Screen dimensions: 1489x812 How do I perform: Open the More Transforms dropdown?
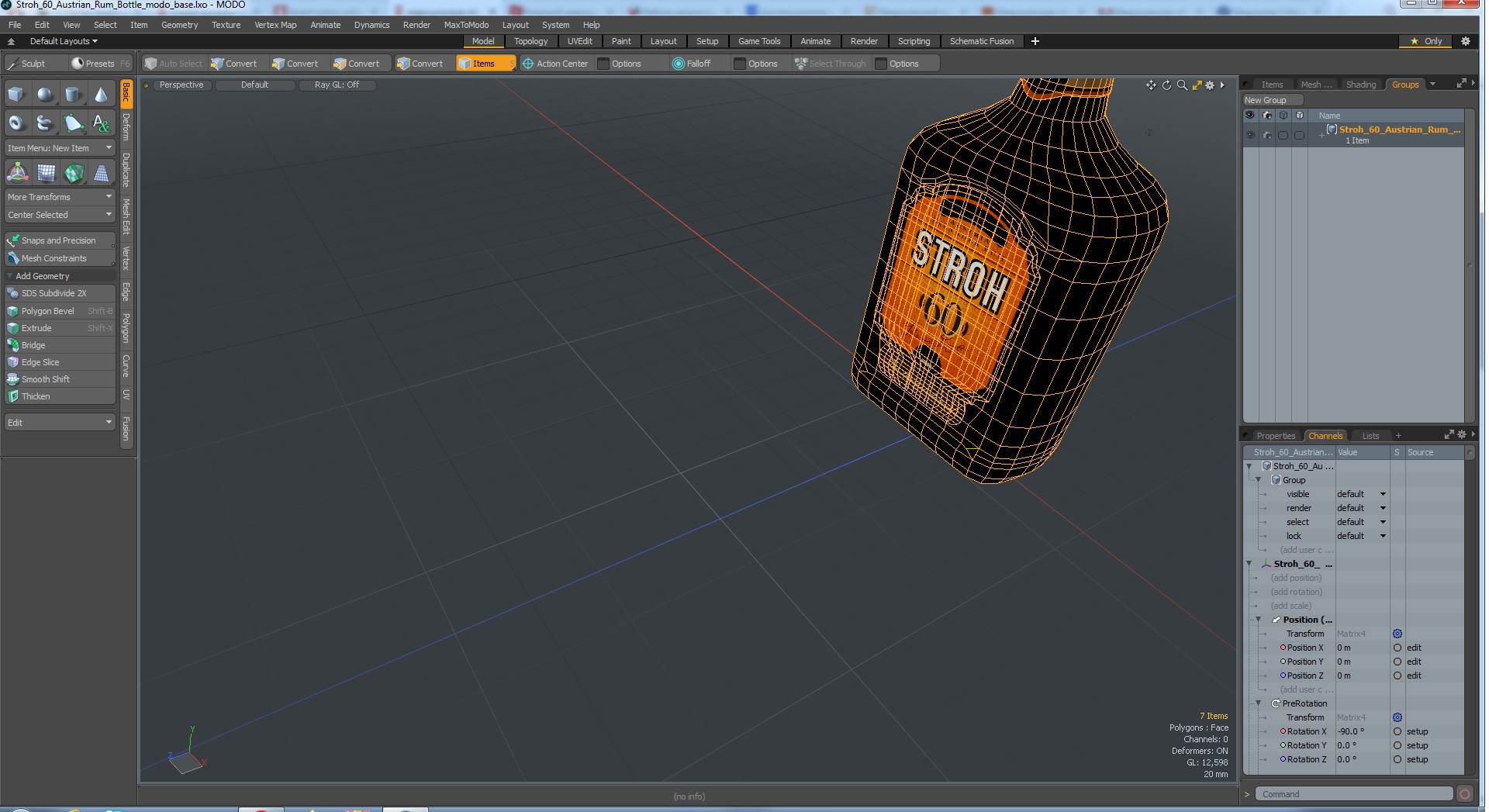[x=60, y=197]
